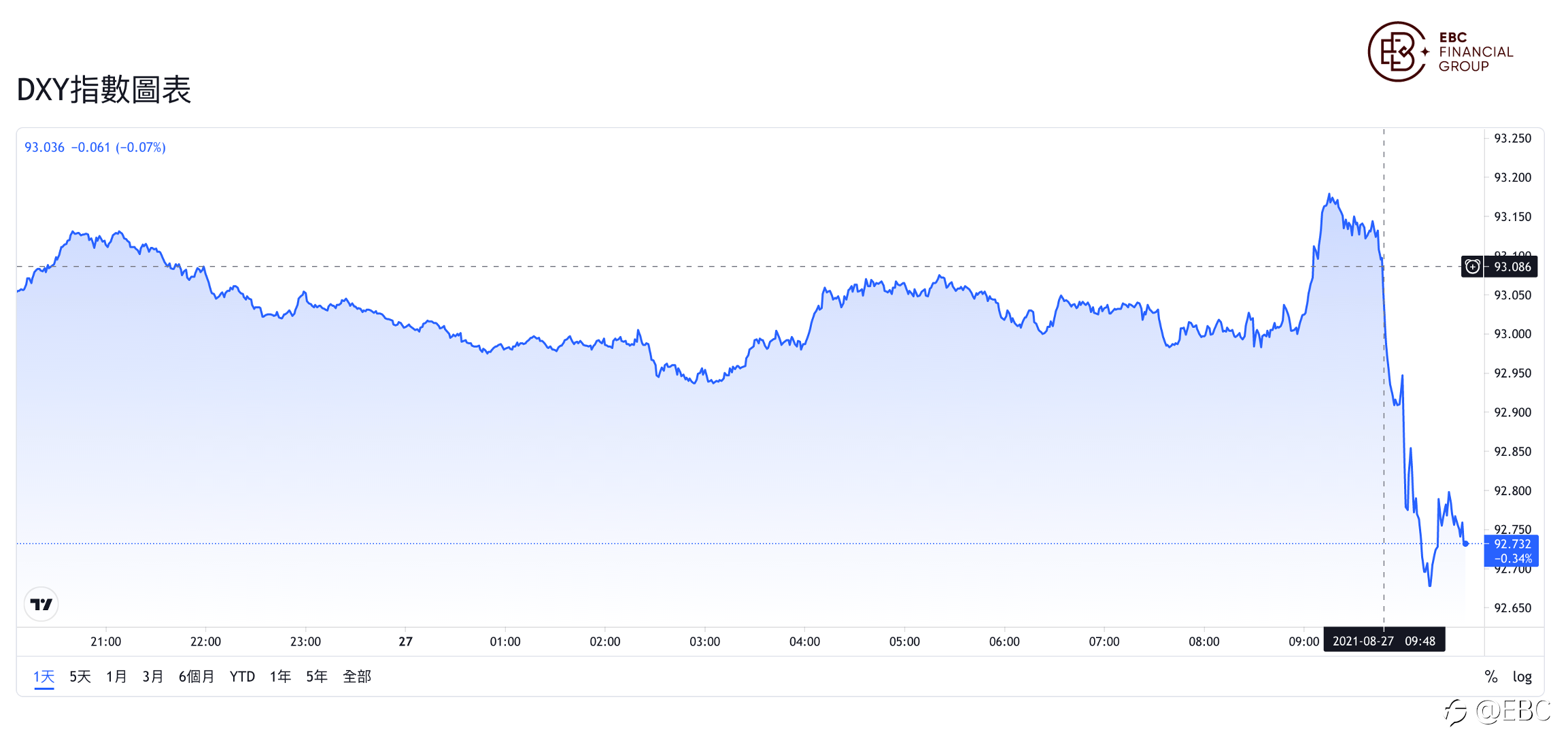
Task: Click the TradingView logo icon
Action: pyautogui.click(x=41, y=604)
